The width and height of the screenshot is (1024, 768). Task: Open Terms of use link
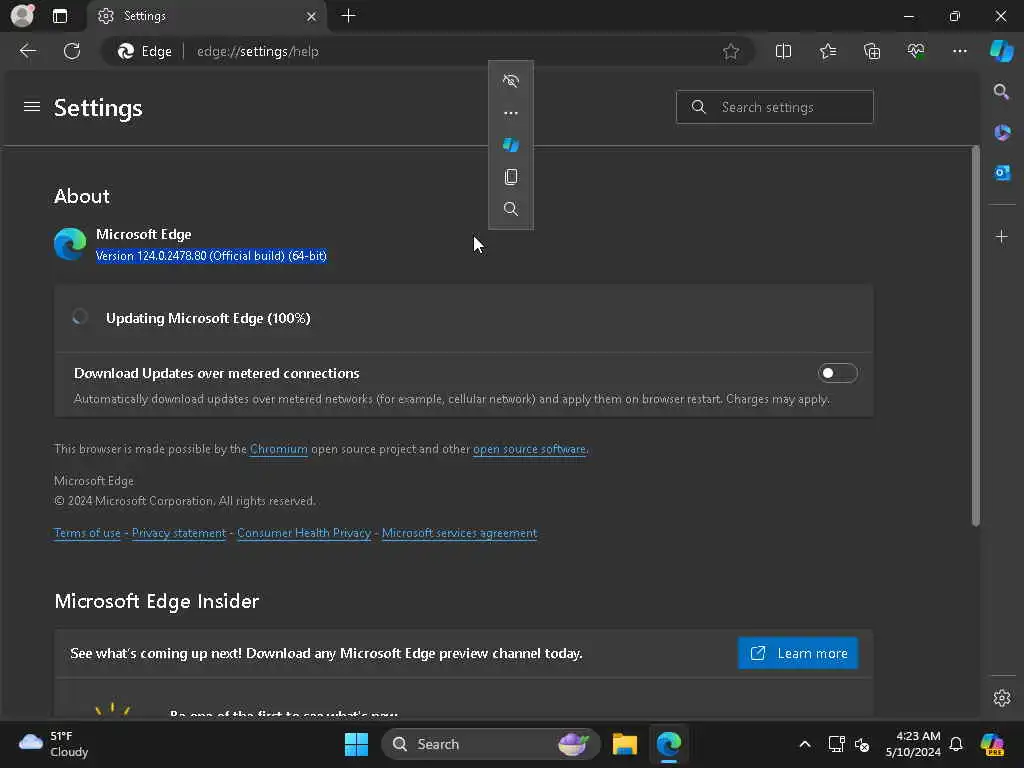[x=87, y=533]
